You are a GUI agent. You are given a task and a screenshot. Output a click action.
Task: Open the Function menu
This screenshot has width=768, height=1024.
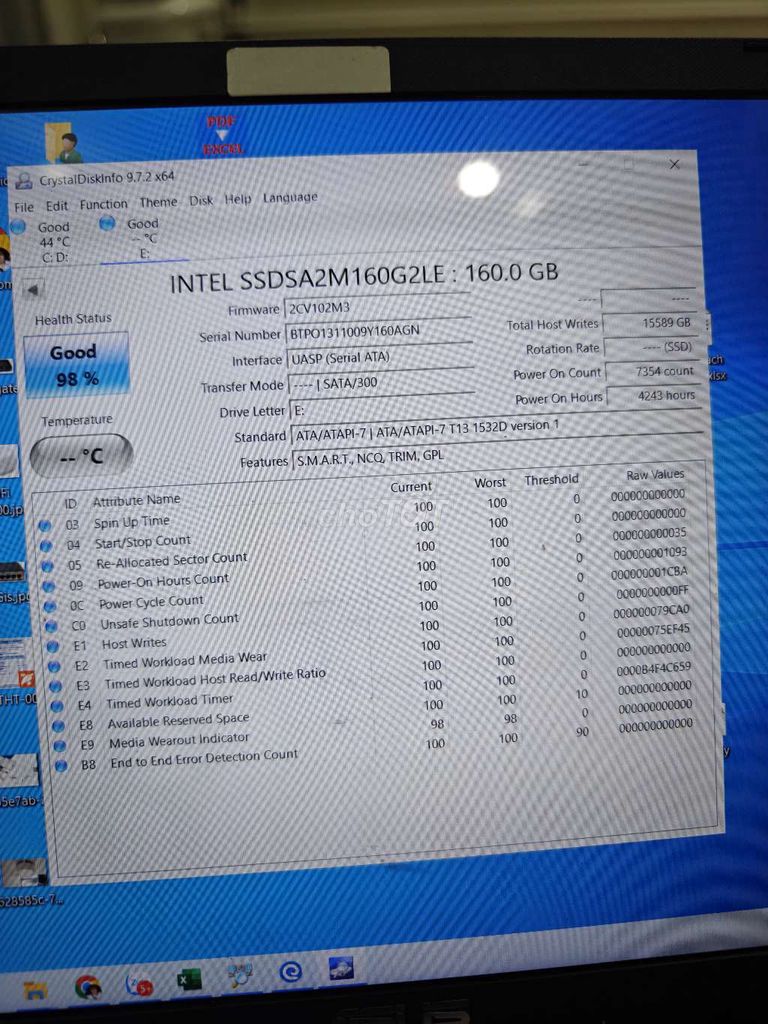(x=103, y=204)
